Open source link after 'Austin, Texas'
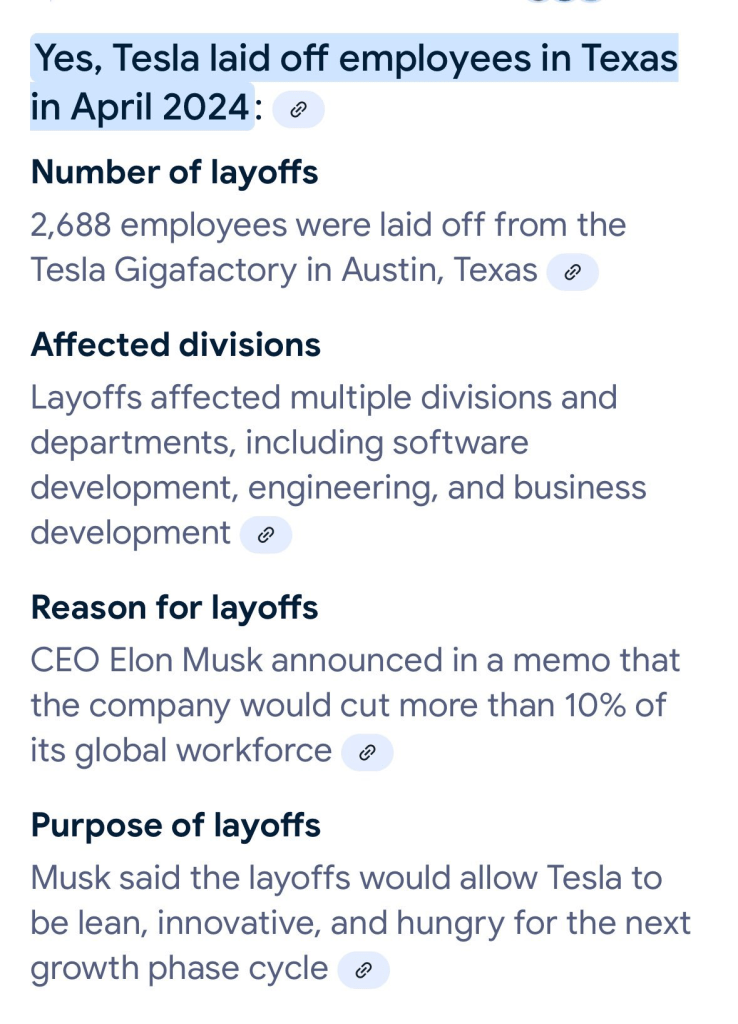 tap(572, 272)
